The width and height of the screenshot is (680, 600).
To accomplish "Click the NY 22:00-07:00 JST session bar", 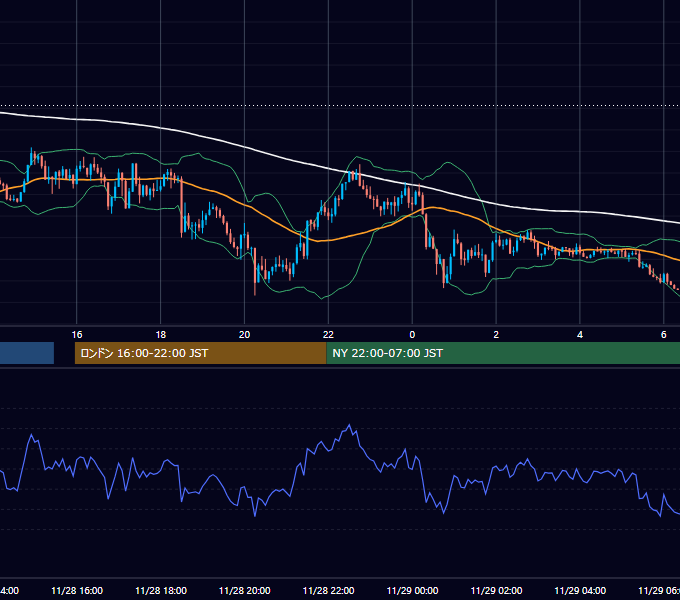I will tap(503, 353).
